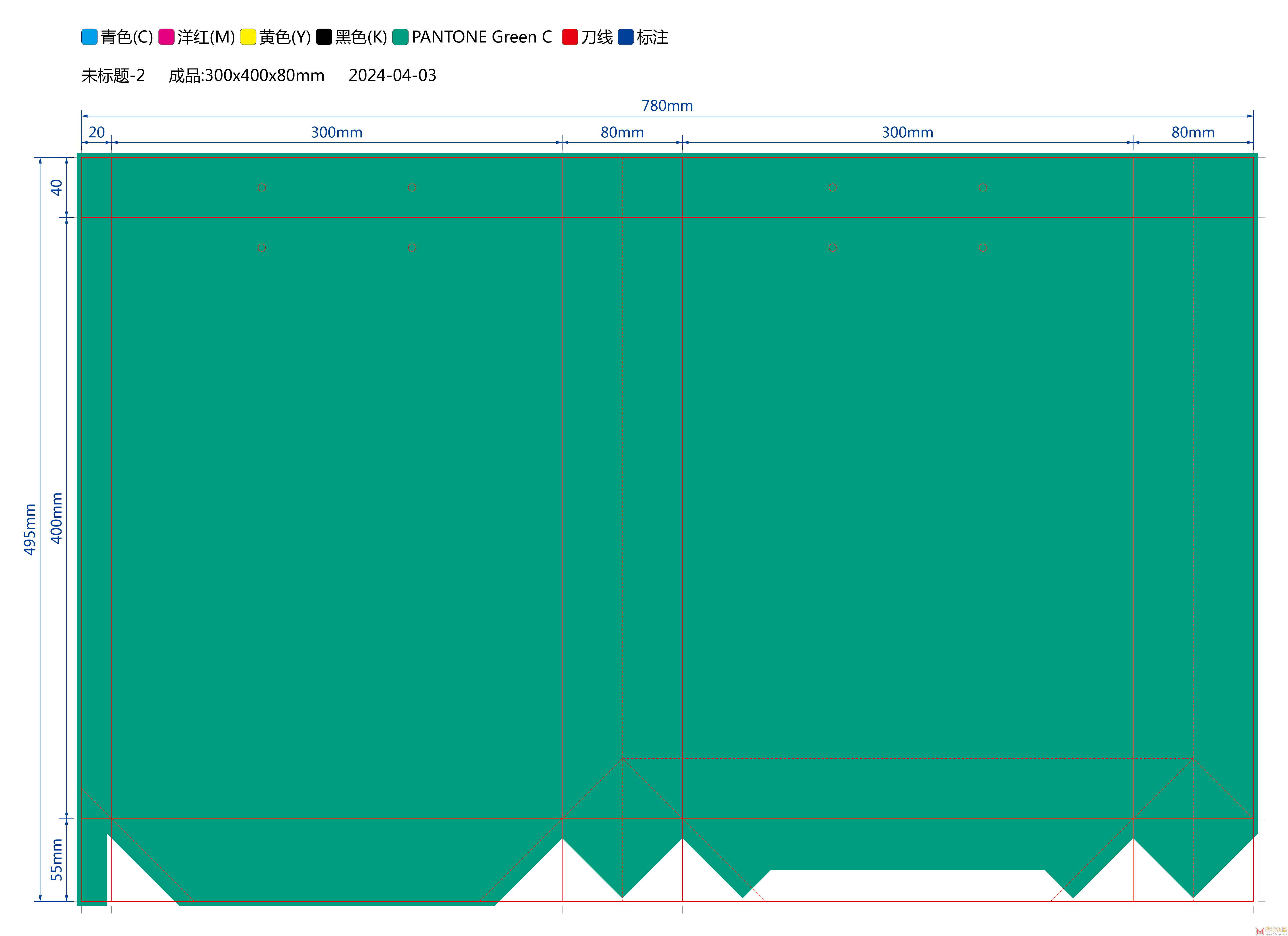Click the yellow 黄色(Y) color swatch
1288x936 pixels.
click(248, 37)
